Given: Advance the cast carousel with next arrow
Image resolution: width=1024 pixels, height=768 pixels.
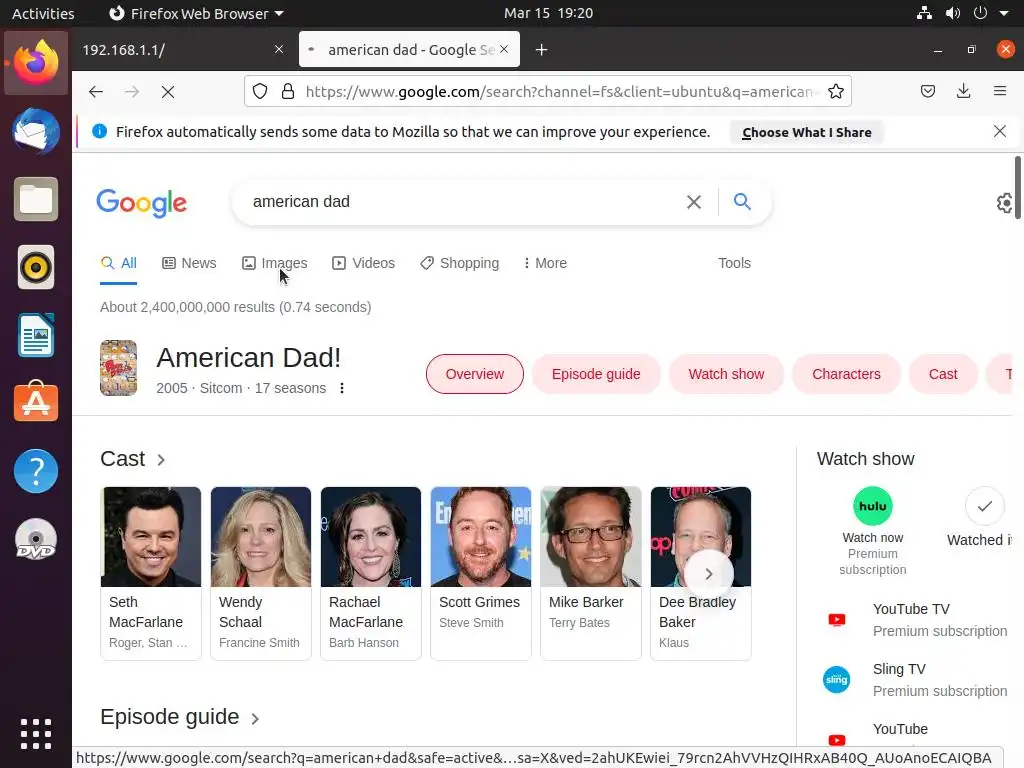Looking at the screenshot, I should point(709,574).
